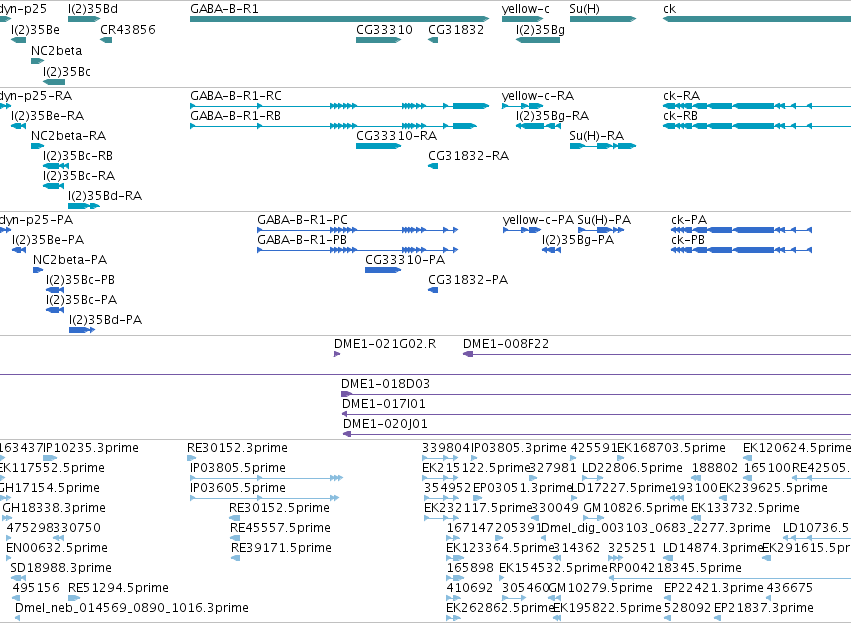The height and width of the screenshot is (623, 851).
Task: Select the l(2)35Be-PA protein label
Action: click(48, 240)
